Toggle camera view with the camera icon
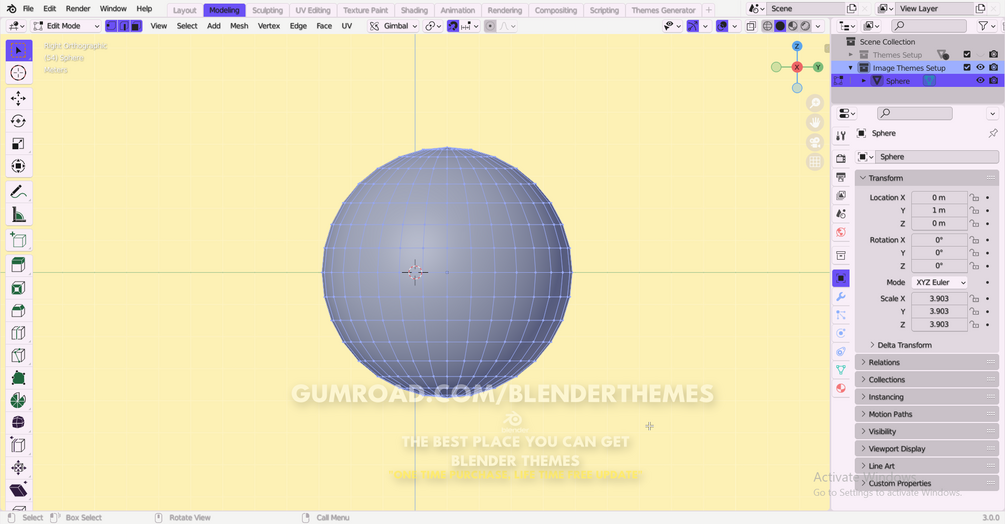 click(815, 142)
